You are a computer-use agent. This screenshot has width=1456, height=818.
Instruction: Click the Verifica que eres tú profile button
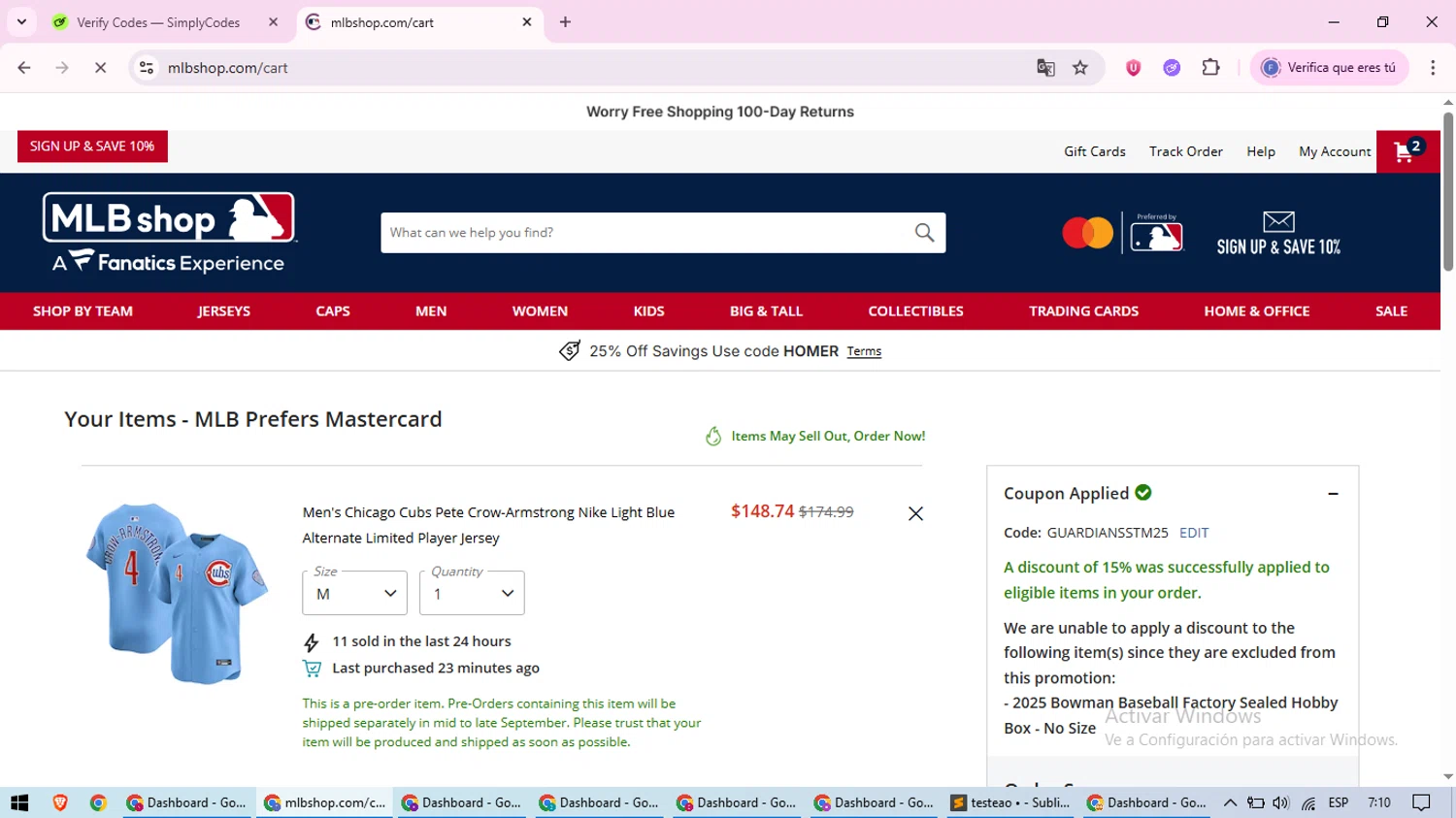1329,68
